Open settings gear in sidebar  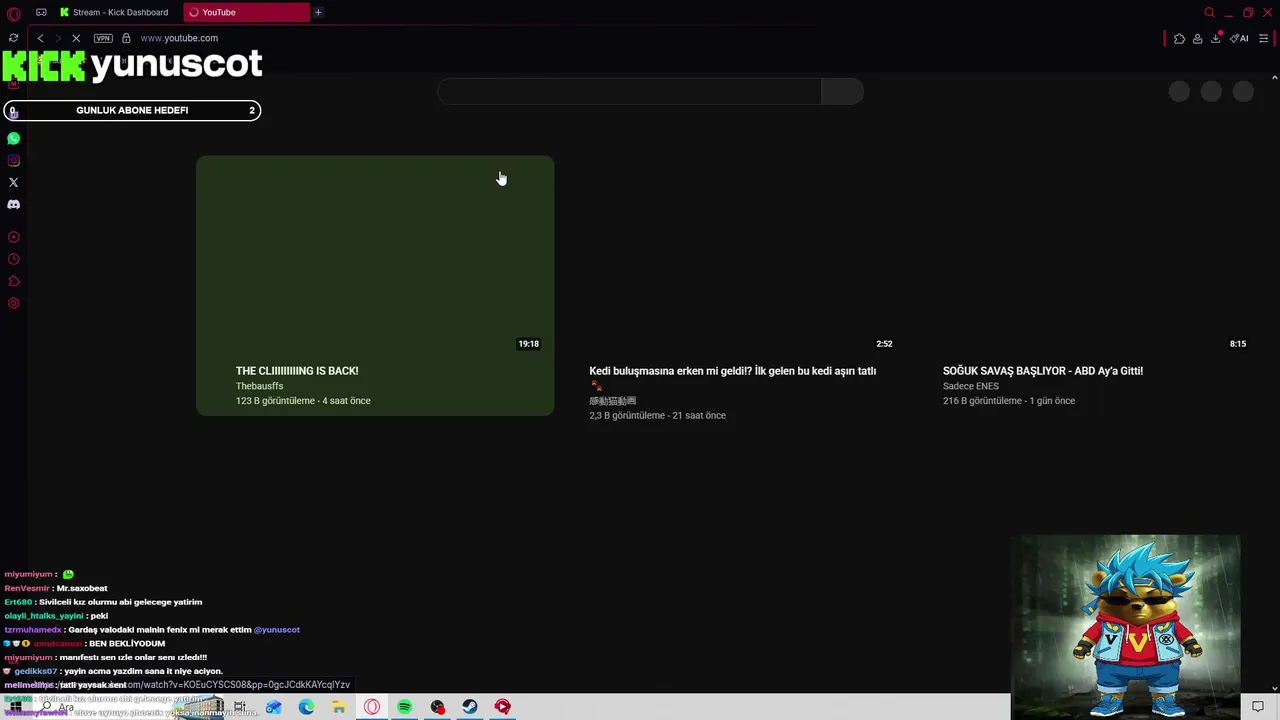pos(14,303)
